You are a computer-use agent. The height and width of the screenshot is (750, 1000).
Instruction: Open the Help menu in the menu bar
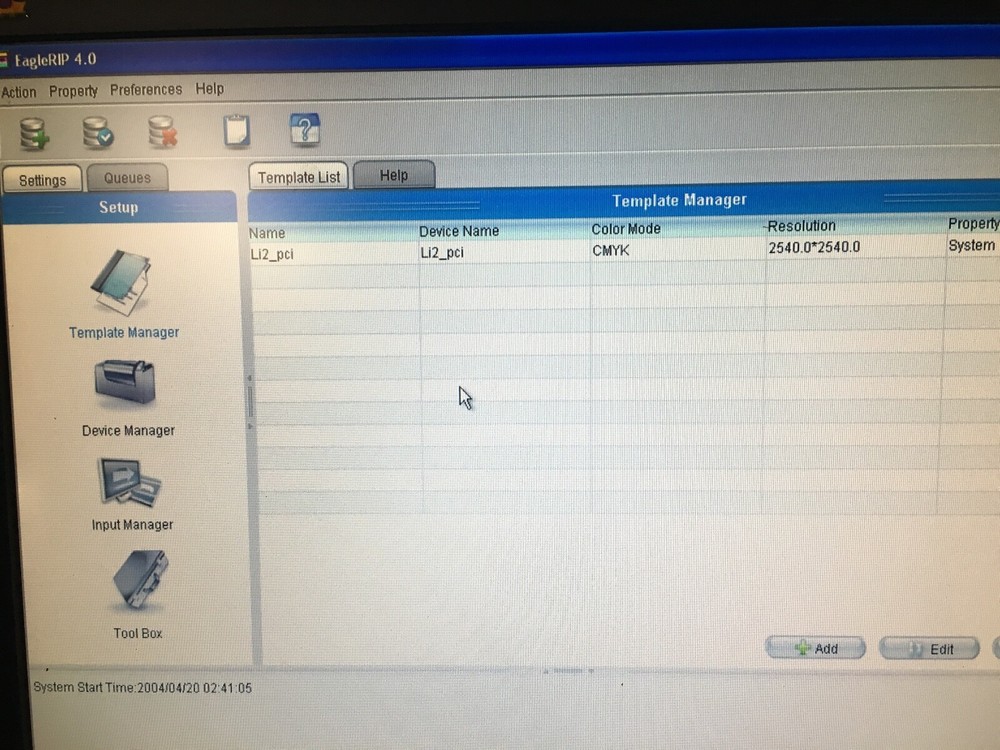point(209,89)
